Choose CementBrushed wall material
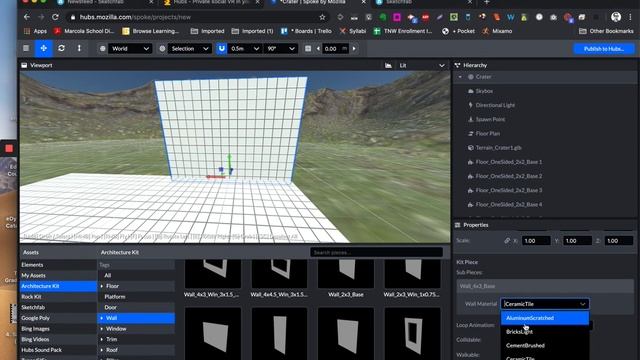This screenshot has height=360, width=640. tap(545, 346)
